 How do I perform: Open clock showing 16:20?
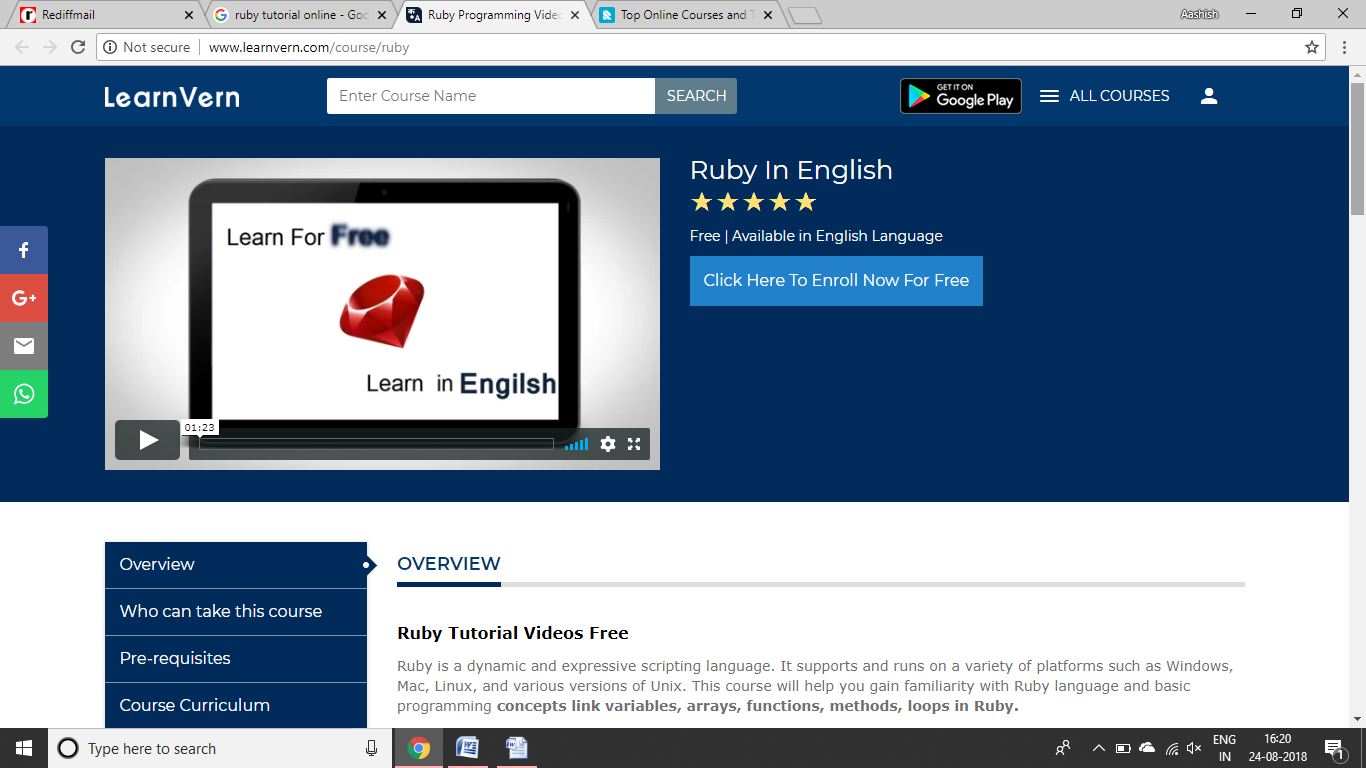coord(1277,748)
